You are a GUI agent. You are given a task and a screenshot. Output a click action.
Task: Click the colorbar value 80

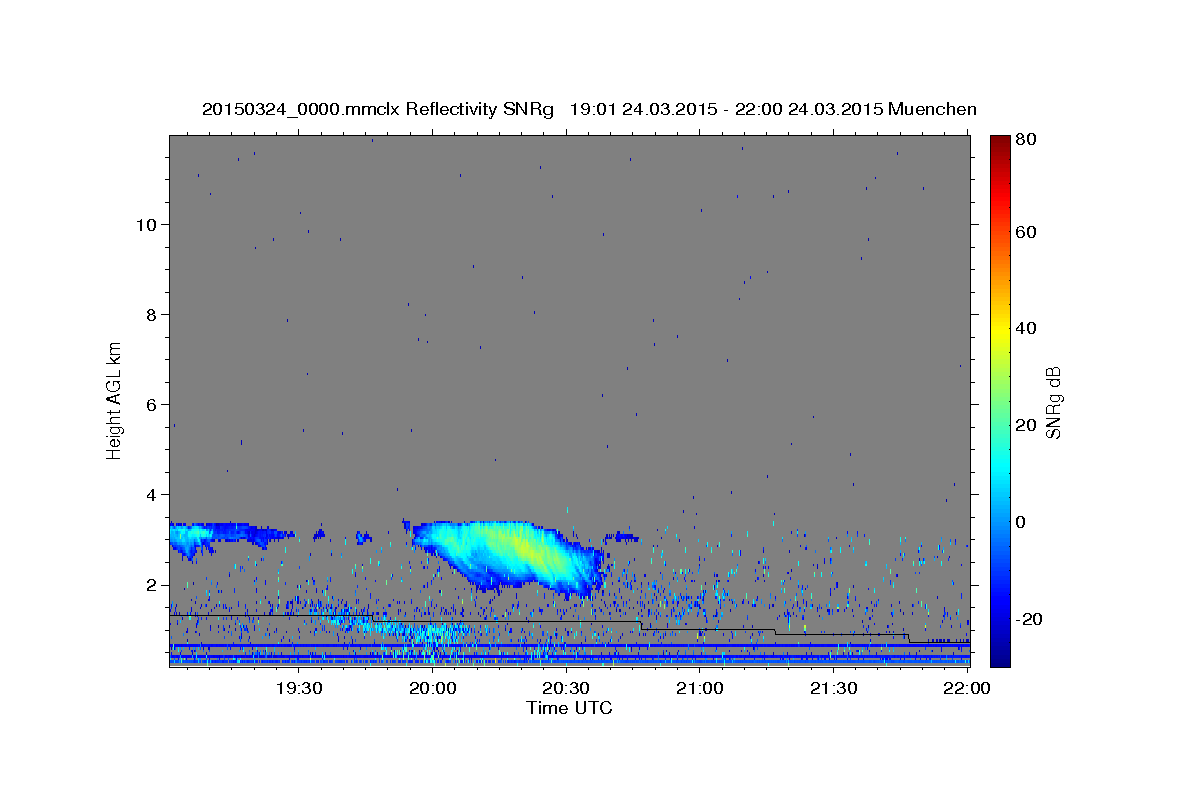tap(1025, 139)
